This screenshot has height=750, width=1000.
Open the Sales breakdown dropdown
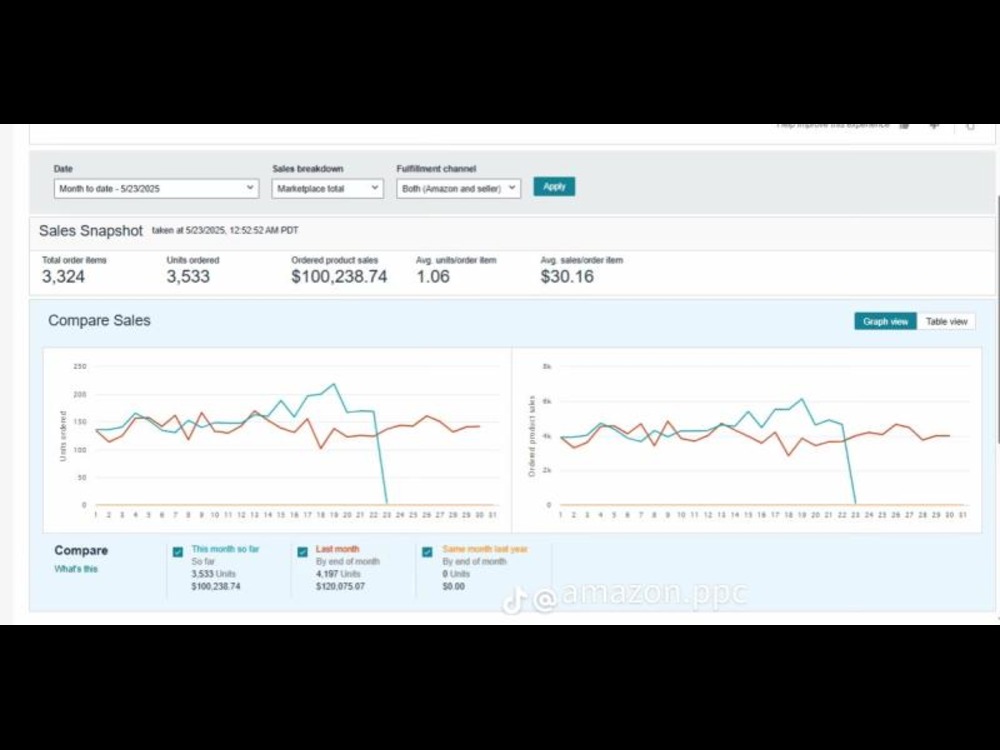click(x=327, y=189)
